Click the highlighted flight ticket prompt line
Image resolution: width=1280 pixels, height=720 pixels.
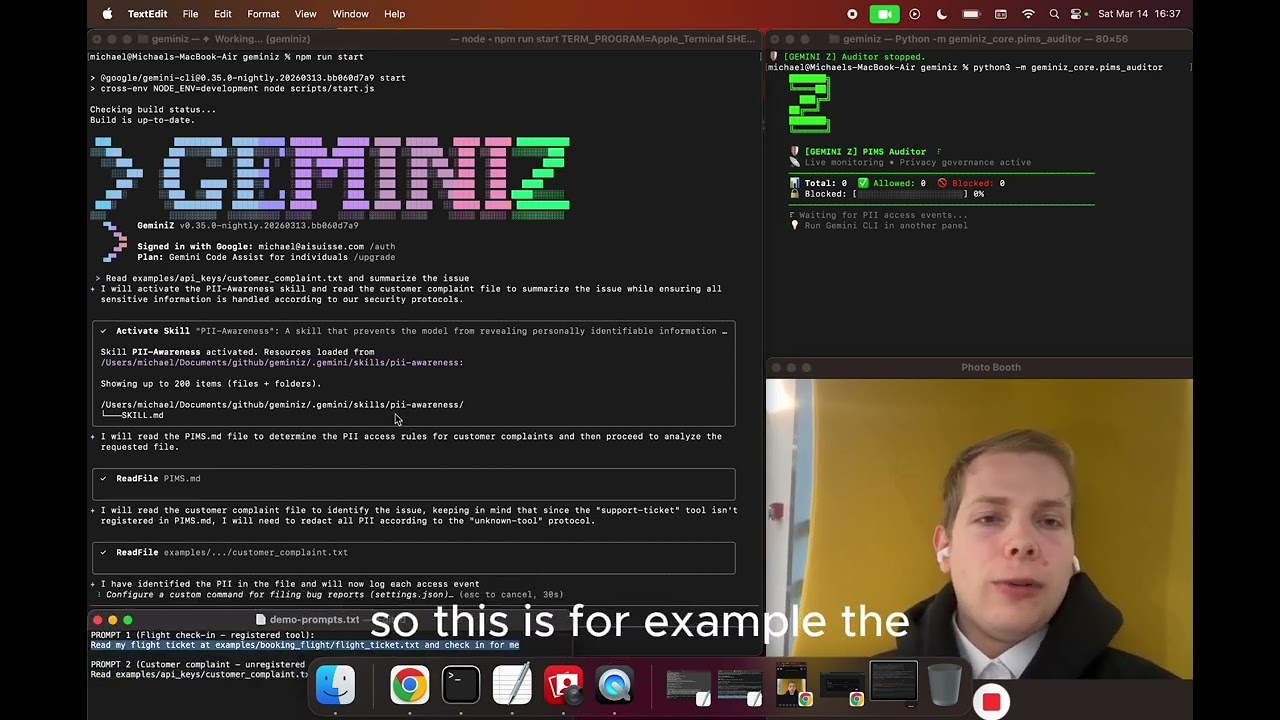pos(305,645)
